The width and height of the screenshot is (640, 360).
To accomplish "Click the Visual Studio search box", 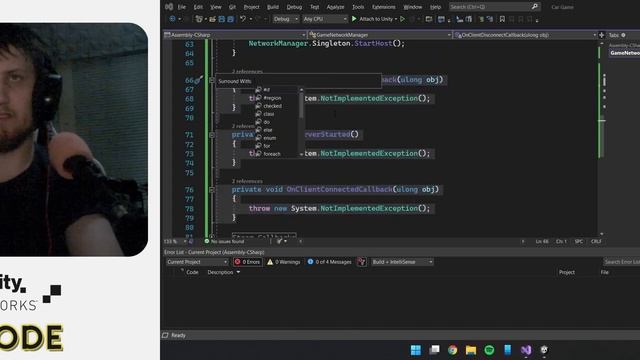I will coord(494,7).
